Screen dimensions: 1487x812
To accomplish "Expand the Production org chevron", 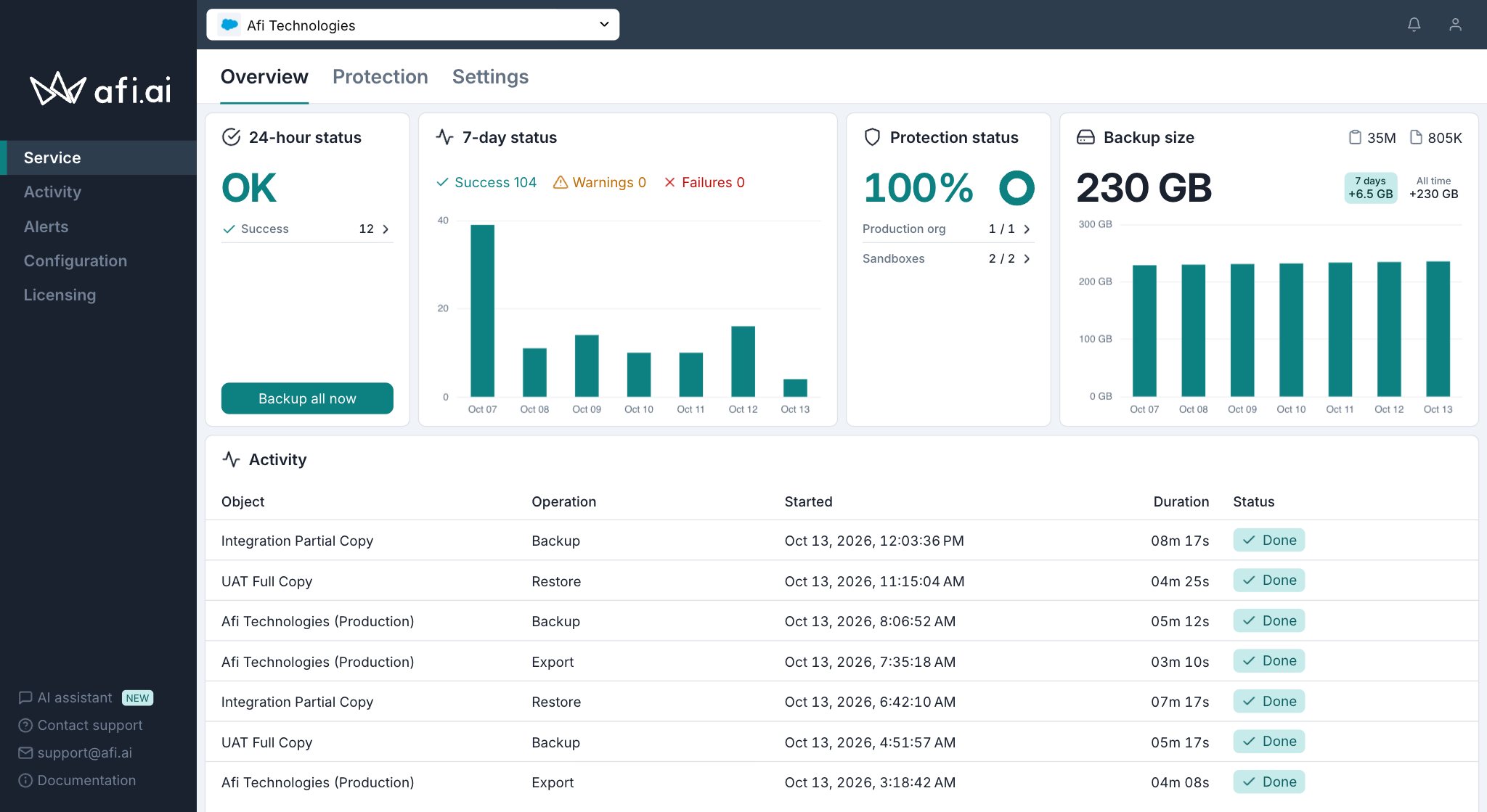I will coord(1027,229).
